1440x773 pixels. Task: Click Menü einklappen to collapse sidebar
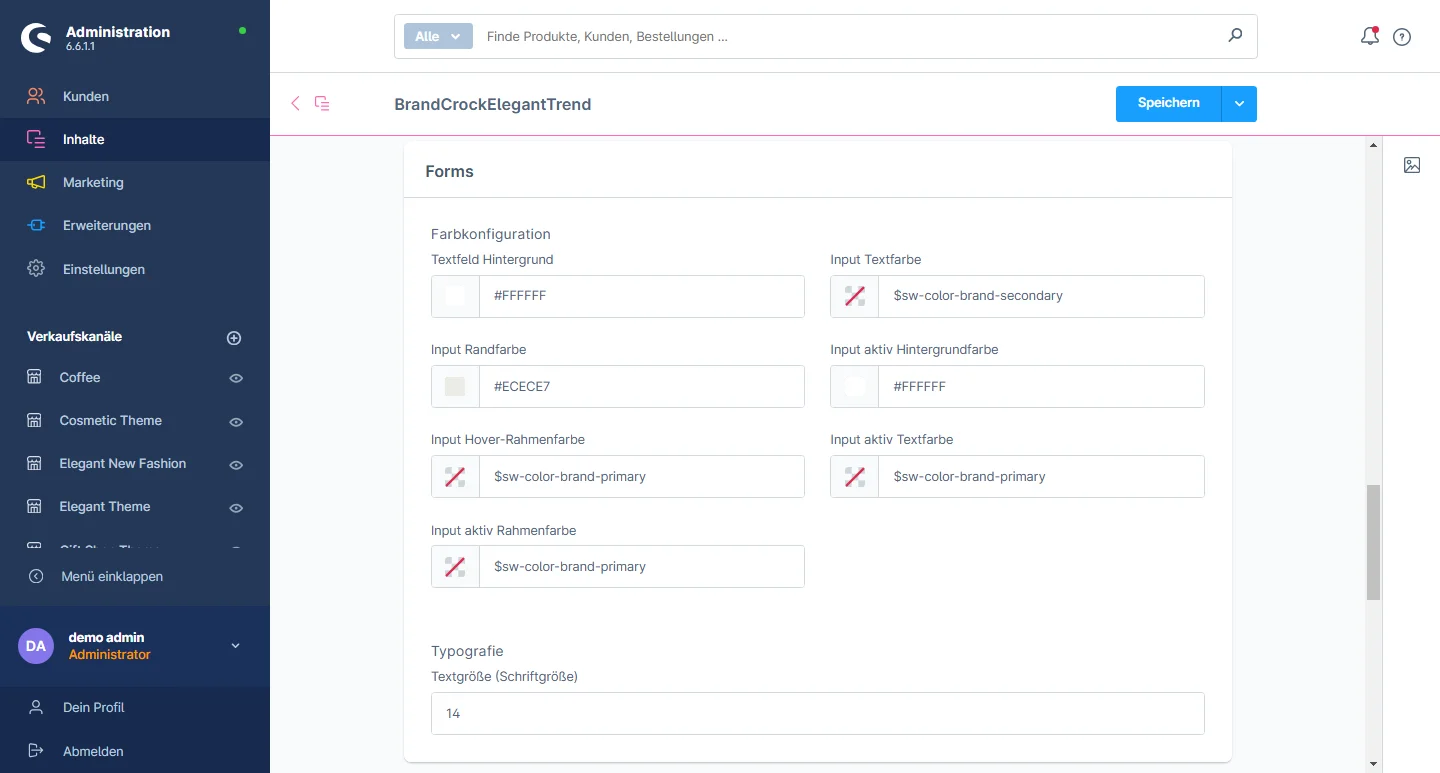111,576
